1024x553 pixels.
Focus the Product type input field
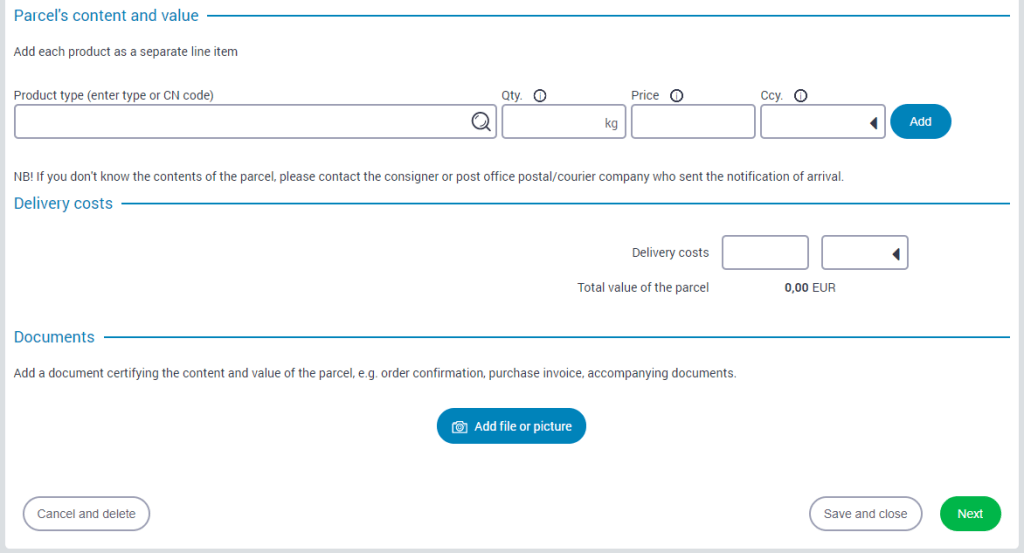(x=240, y=122)
